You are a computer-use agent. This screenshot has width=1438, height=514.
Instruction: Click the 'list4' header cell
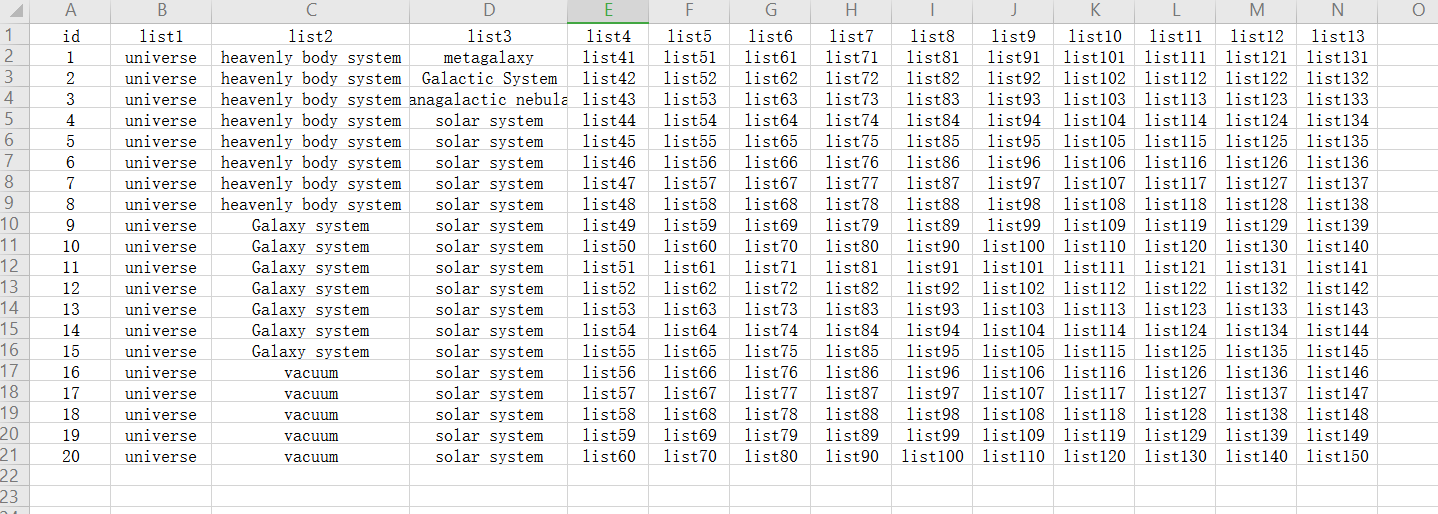point(608,36)
